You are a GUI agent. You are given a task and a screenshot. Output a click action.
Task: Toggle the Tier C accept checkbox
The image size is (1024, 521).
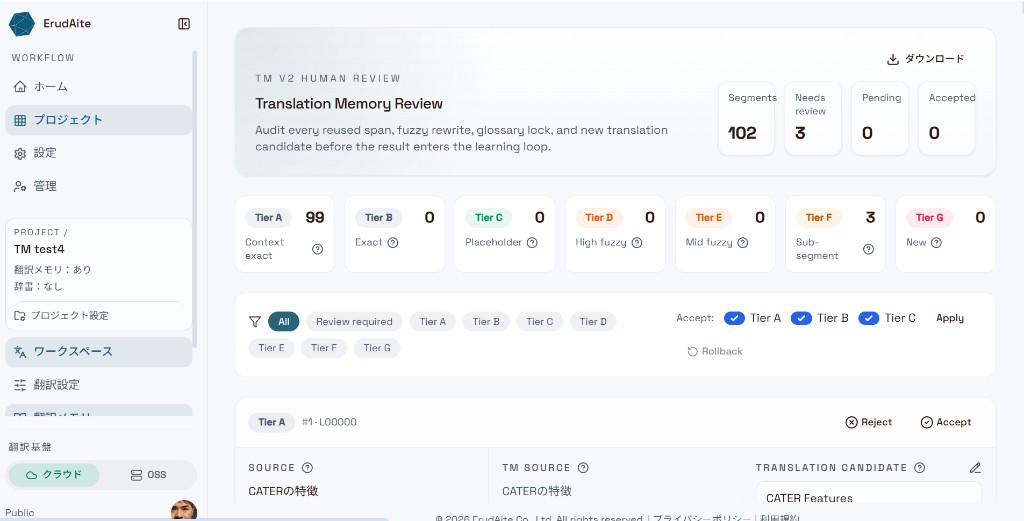(869, 318)
